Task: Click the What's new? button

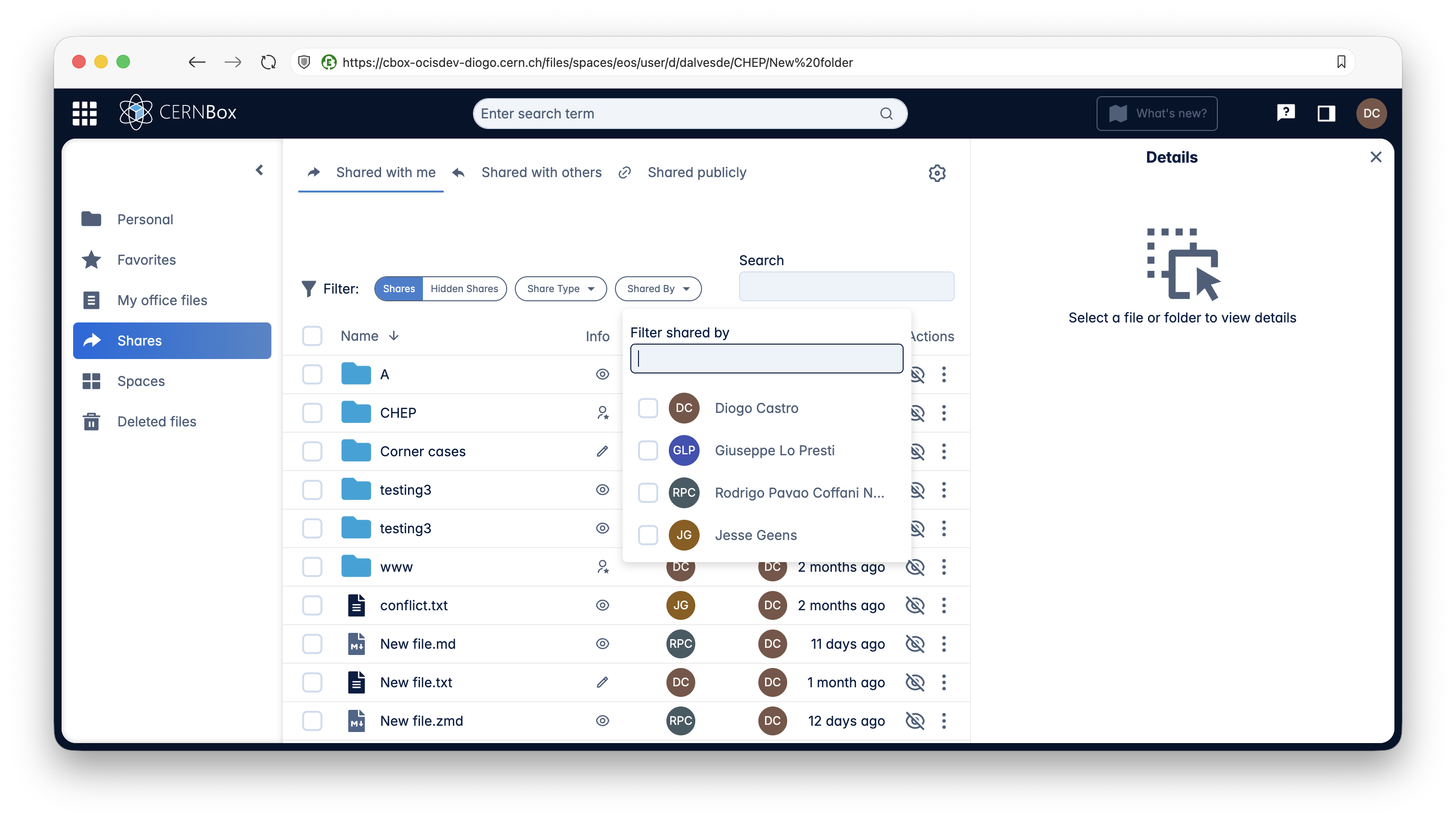Action: tap(1156, 114)
